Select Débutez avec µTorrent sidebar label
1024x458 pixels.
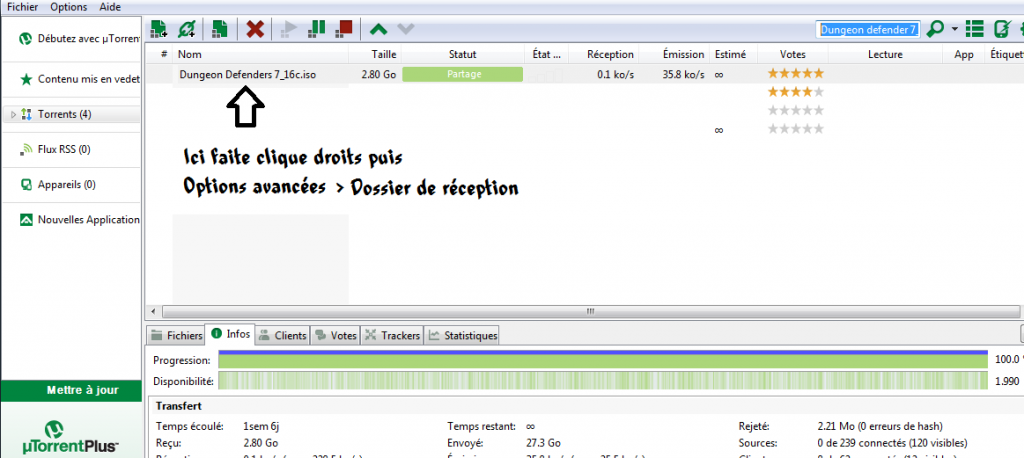tap(89, 39)
